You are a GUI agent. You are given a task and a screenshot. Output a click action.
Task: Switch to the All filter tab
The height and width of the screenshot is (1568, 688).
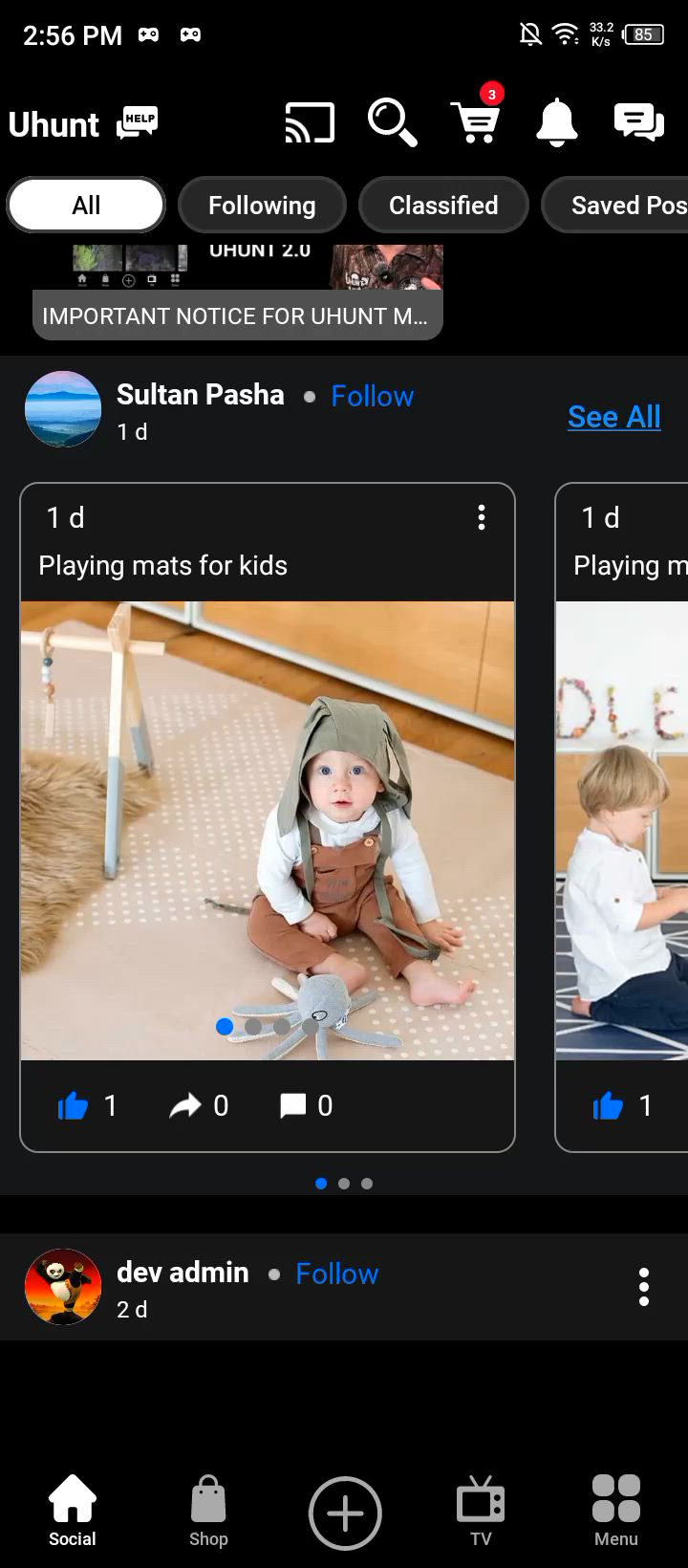[86, 206]
